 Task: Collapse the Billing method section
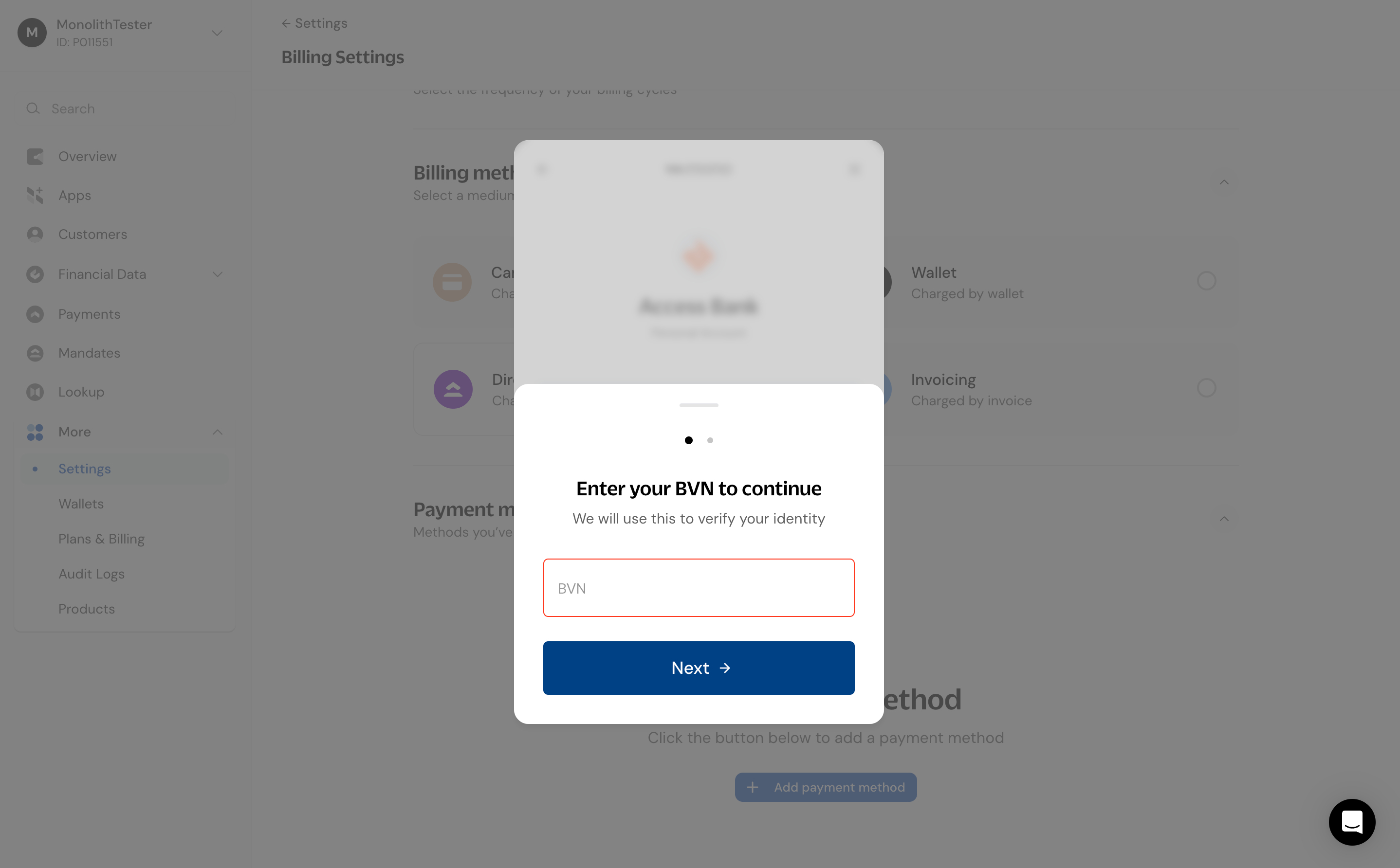(1224, 182)
